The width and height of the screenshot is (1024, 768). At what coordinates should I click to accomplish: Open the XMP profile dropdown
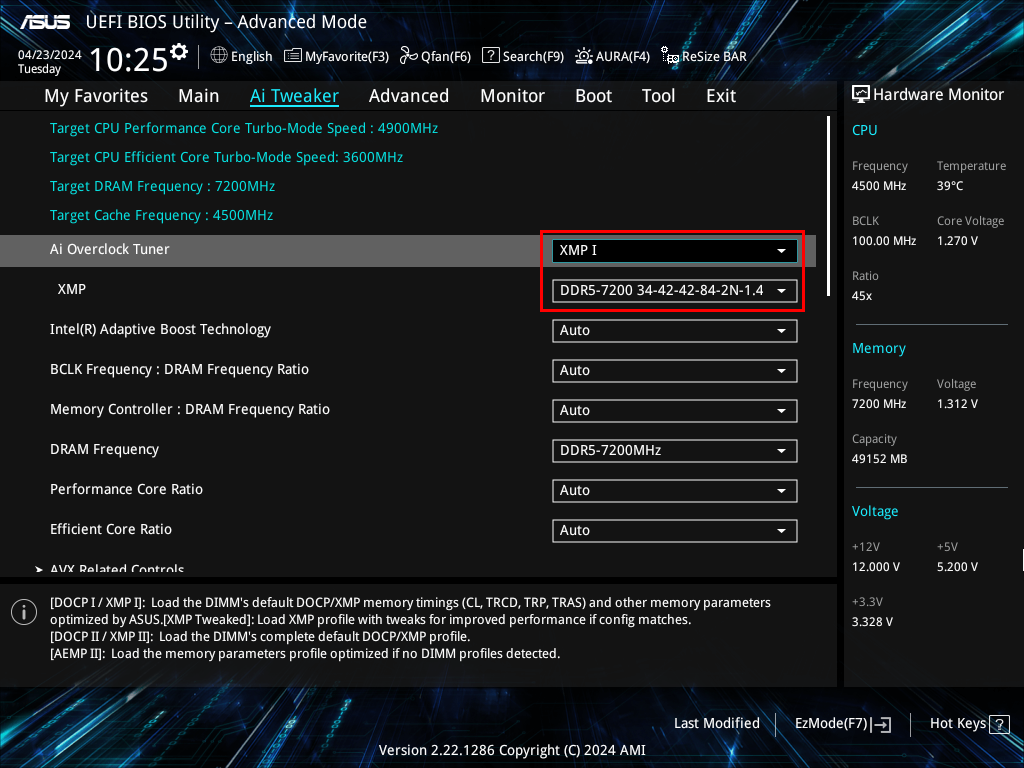674,291
